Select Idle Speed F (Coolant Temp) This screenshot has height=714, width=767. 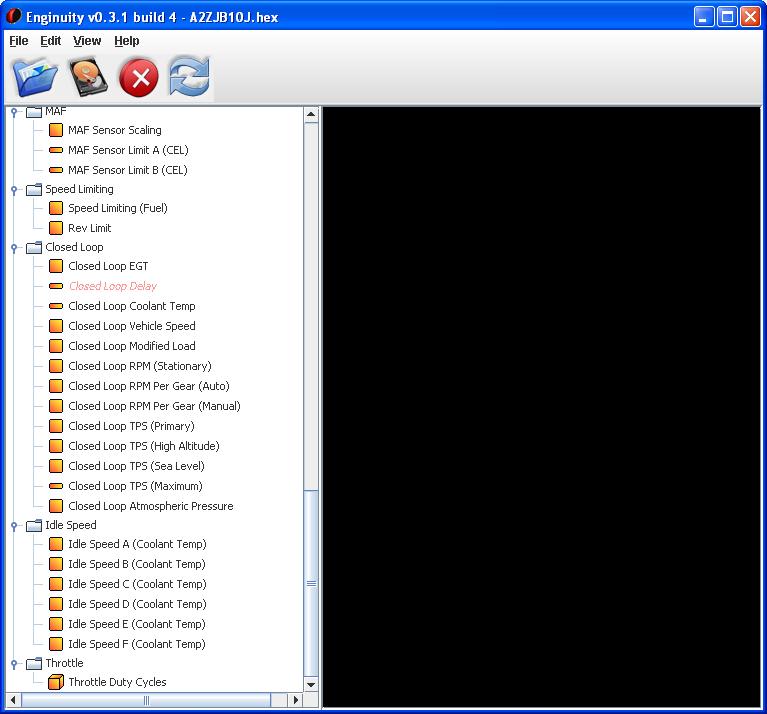(137, 644)
